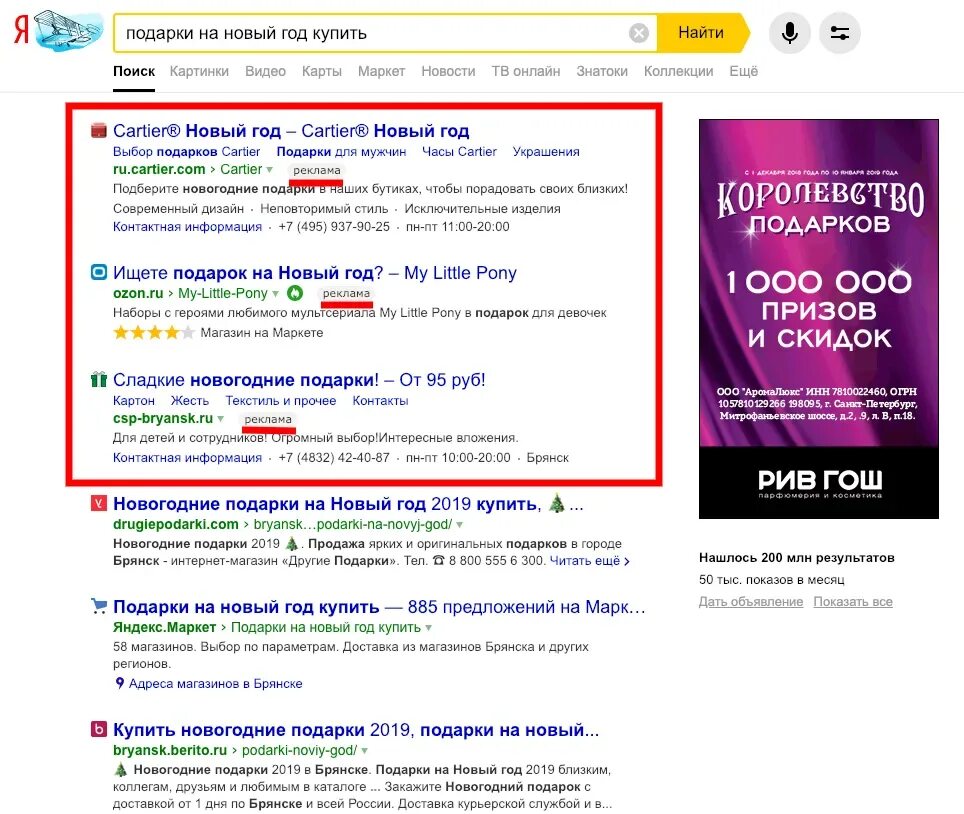Screen dimensions: 964x814
Task: Expand dropdown arrow after drugiepodarki.com URL
Action: coord(459,525)
